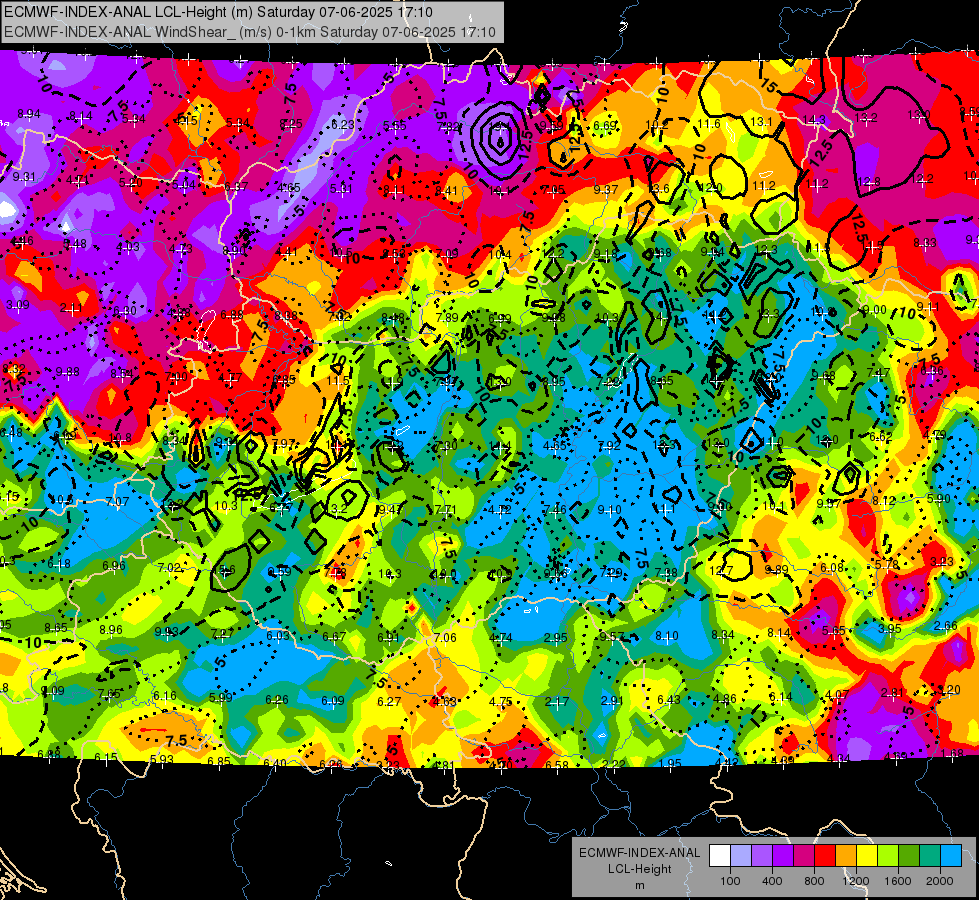Select the sky-blue legend color swatch
This screenshot has height=900, width=979.
[x=951, y=855]
